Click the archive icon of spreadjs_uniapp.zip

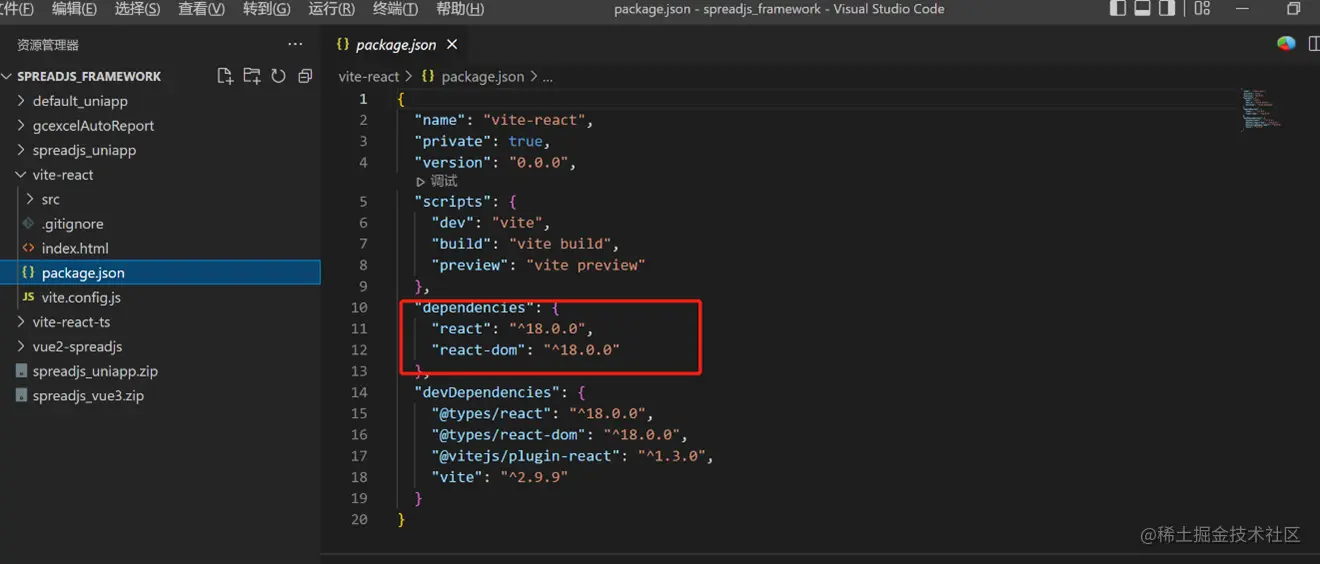tap(23, 371)
